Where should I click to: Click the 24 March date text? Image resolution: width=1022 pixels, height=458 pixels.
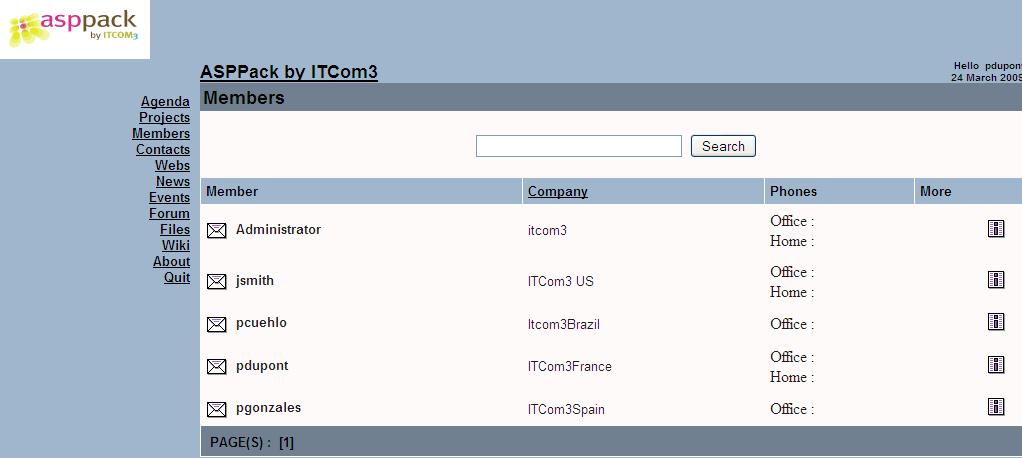pos(986,78)
